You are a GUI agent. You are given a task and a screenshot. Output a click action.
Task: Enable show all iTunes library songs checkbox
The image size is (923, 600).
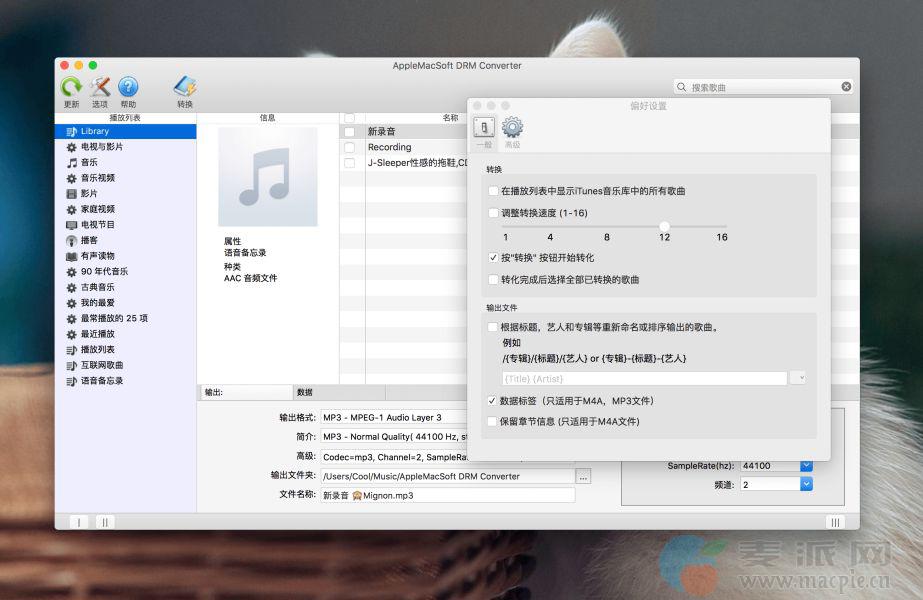point(493,190)
